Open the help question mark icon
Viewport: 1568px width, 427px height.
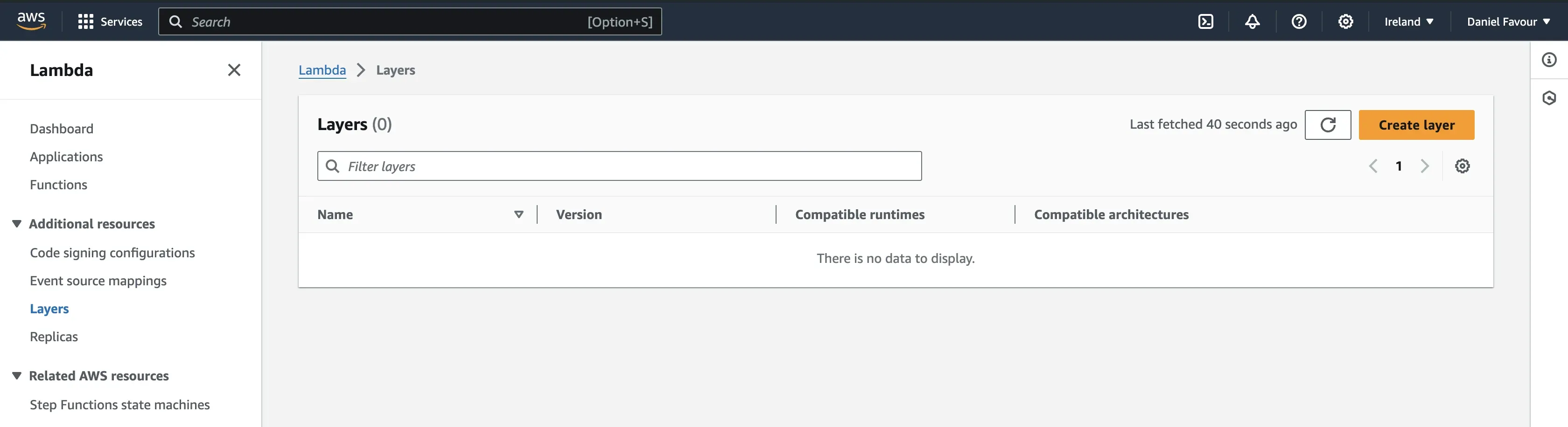pos(1299,22)
